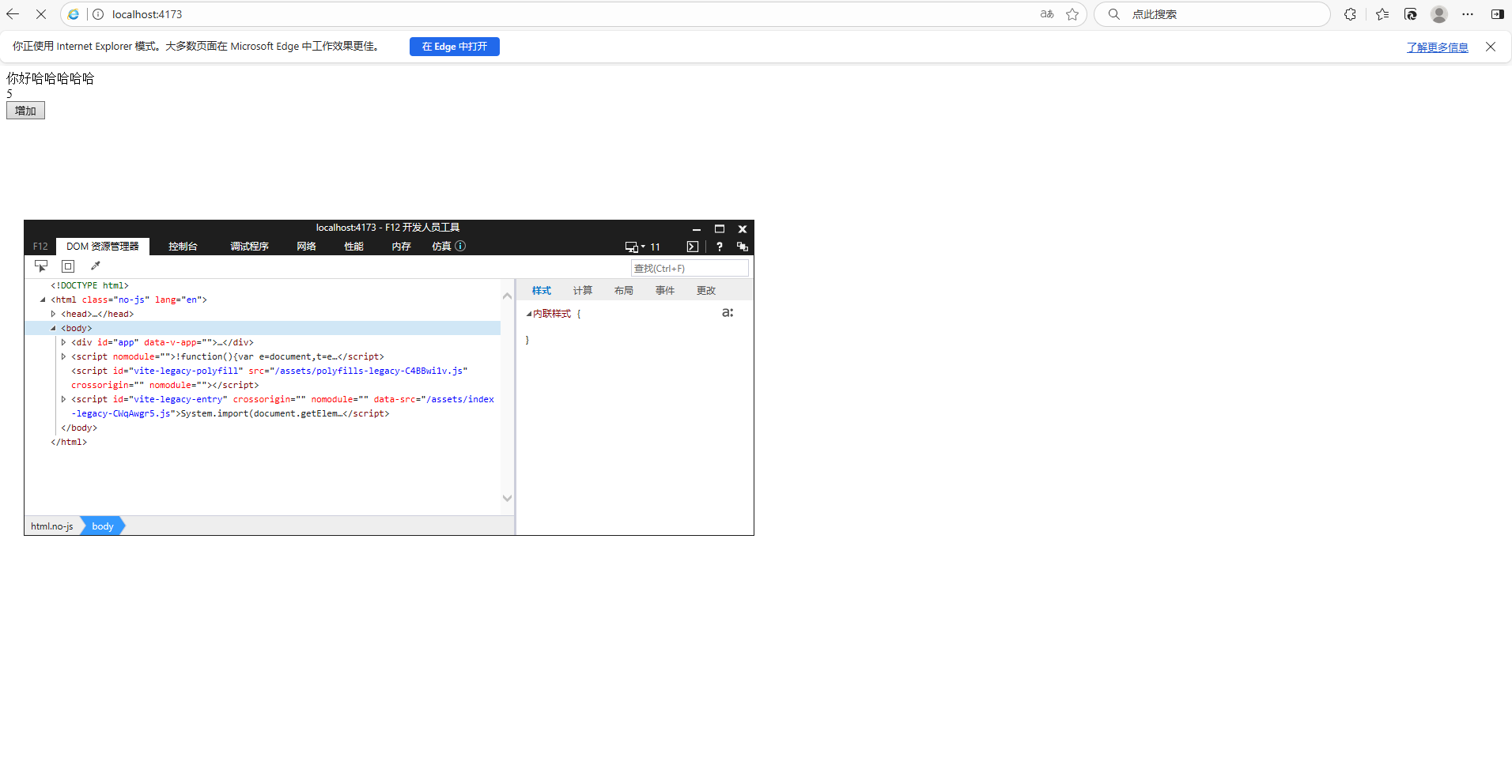Image resolution: width=1512 pixels, height=784 pixels.
Task: Select the closing </body> tag line
Action: (79, 428)
